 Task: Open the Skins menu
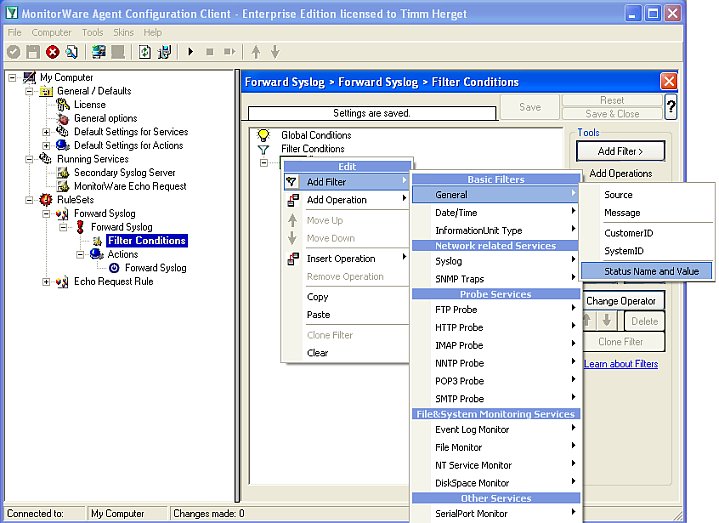point(123,33)
